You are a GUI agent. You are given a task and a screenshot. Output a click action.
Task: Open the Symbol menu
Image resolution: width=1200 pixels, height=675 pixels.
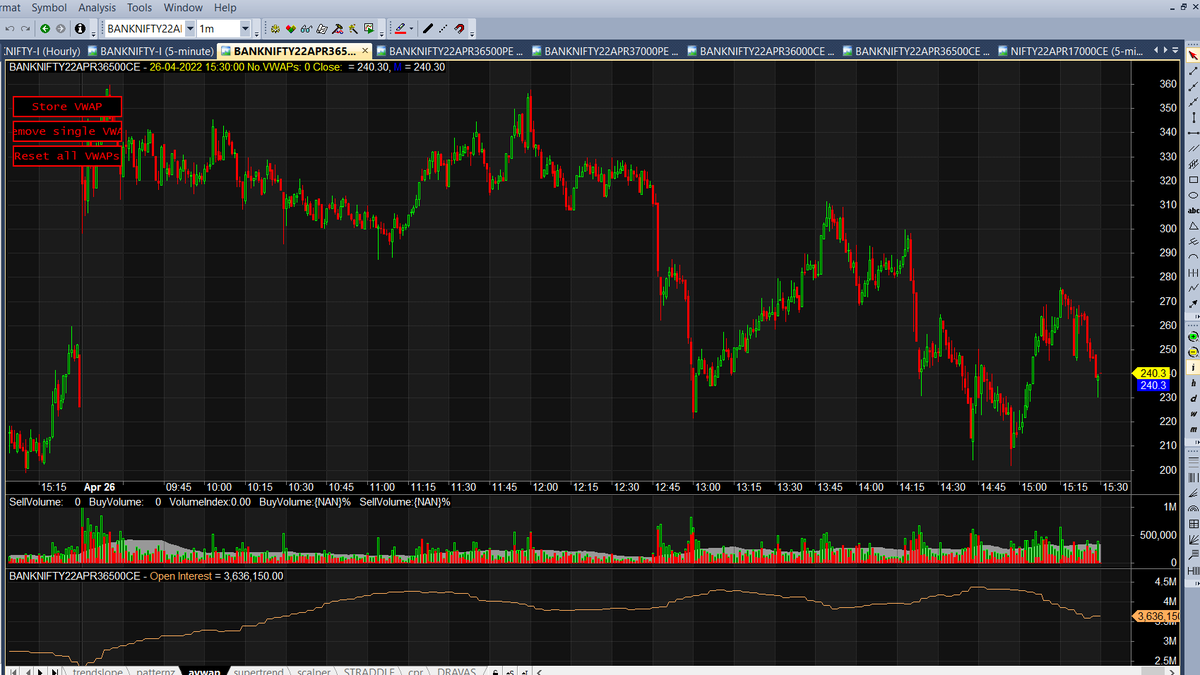(49, 7)
